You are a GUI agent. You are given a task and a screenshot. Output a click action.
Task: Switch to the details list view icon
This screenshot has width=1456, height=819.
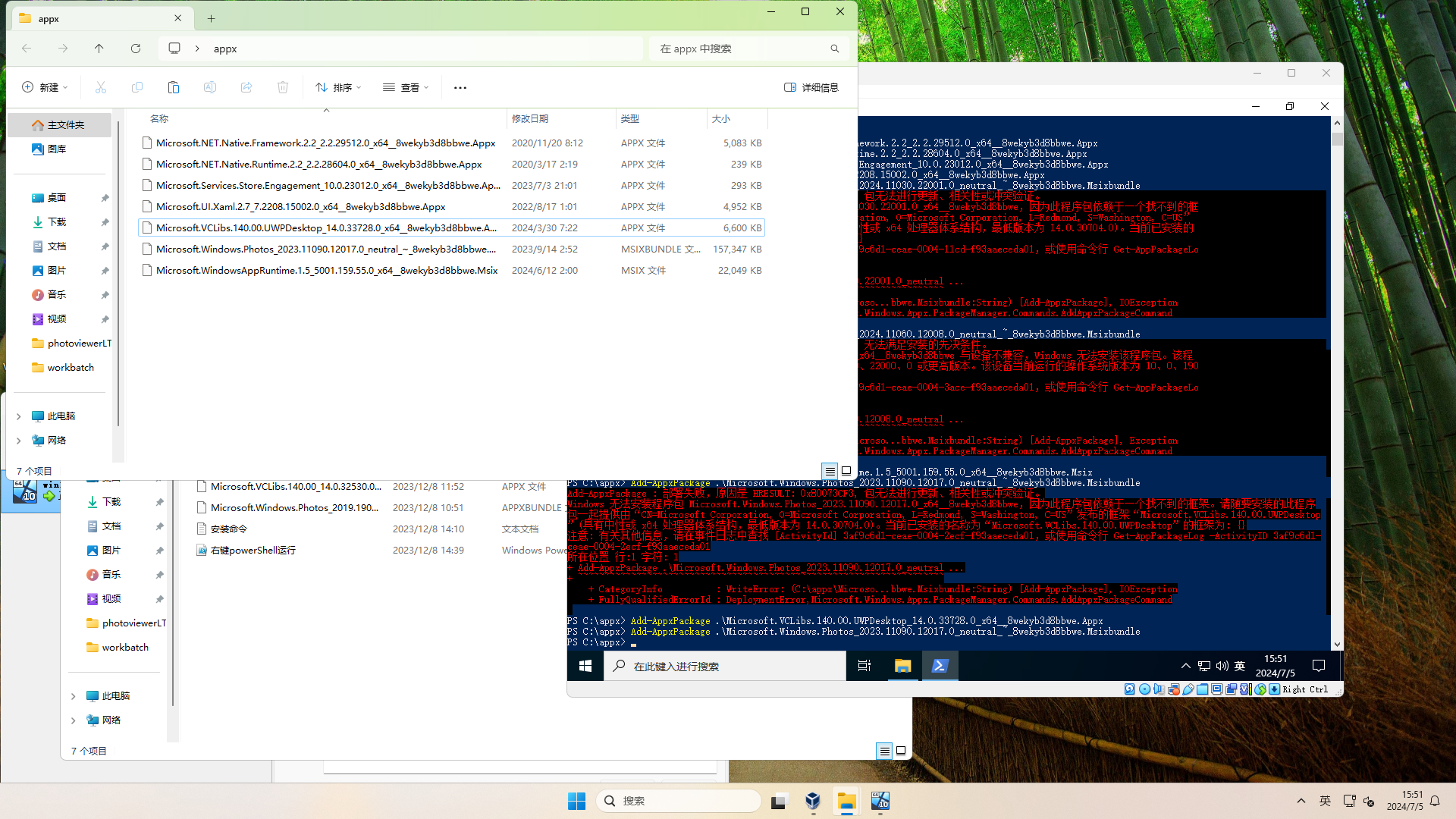830,471
